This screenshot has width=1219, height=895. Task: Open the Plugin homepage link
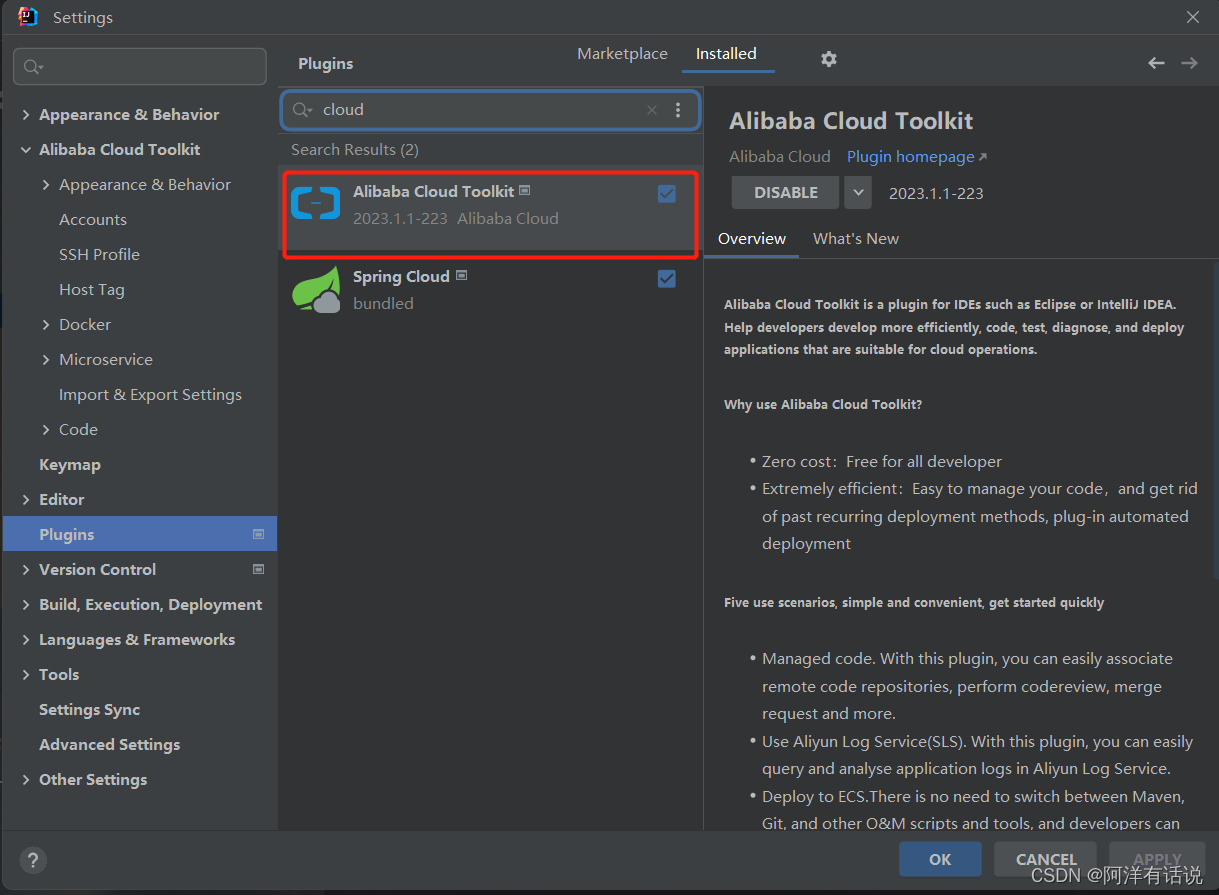tap(909, 156)
